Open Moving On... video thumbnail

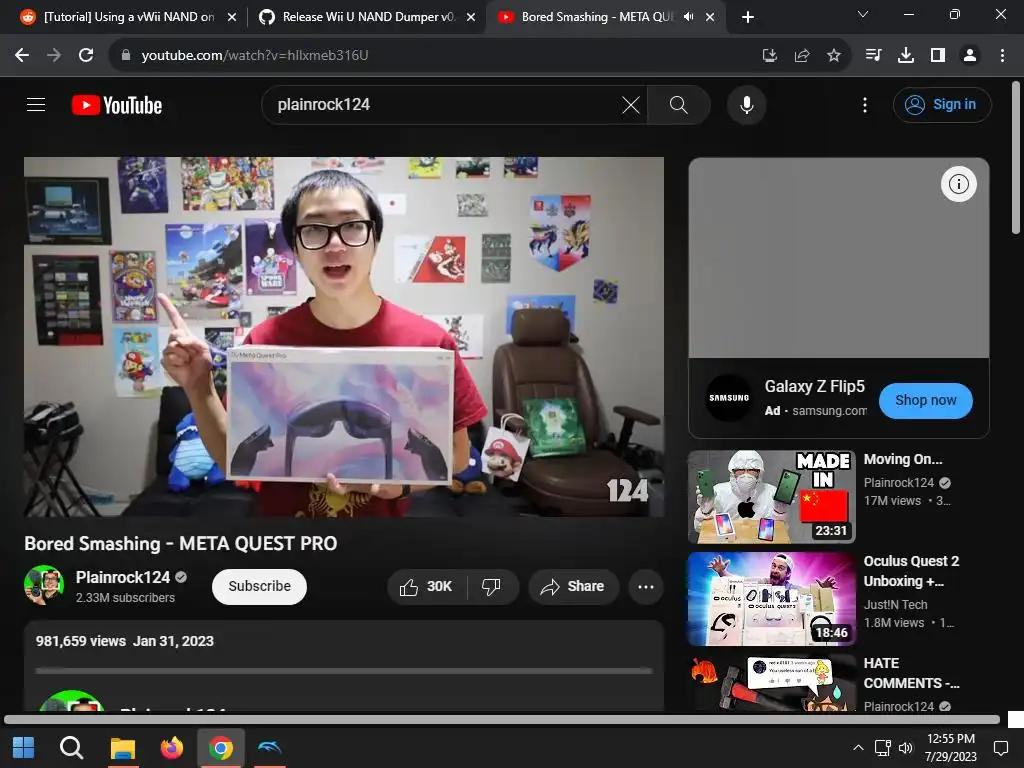tap(771, 496)
